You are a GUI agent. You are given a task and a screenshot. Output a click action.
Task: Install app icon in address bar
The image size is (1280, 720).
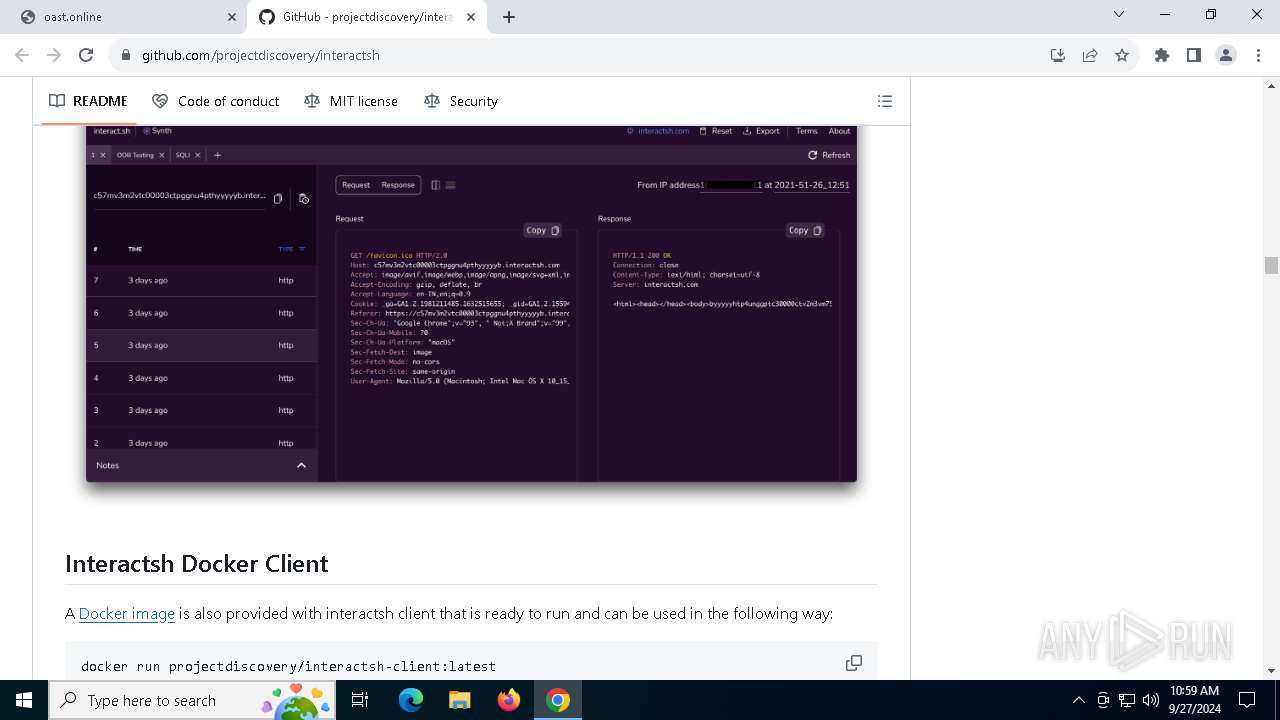tap(1058, 55)
